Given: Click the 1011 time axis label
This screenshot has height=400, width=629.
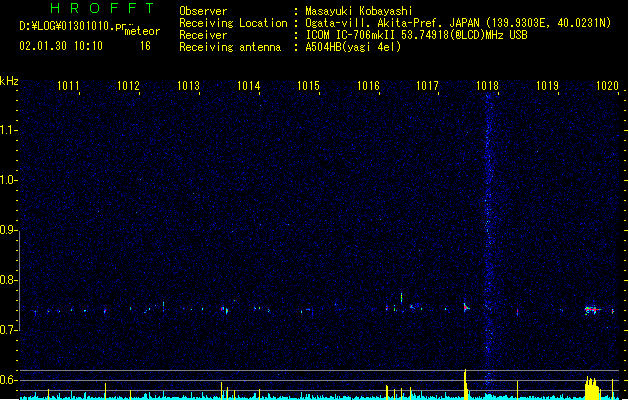Looking at the screenshot, I should click(68, 86).
